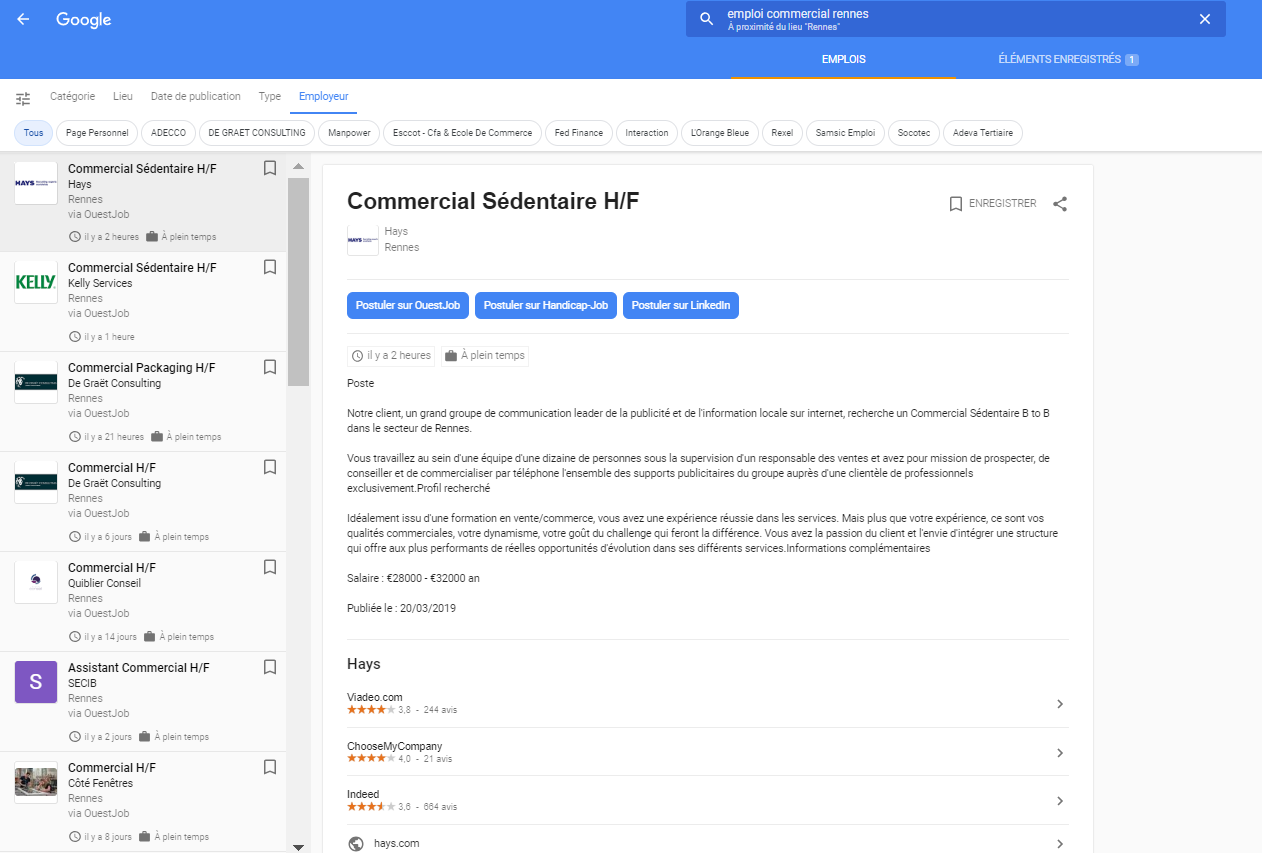This screenshot has width=1262, height=853.
Task: Select the EMPLOIS tab
Action: (843, 59)
